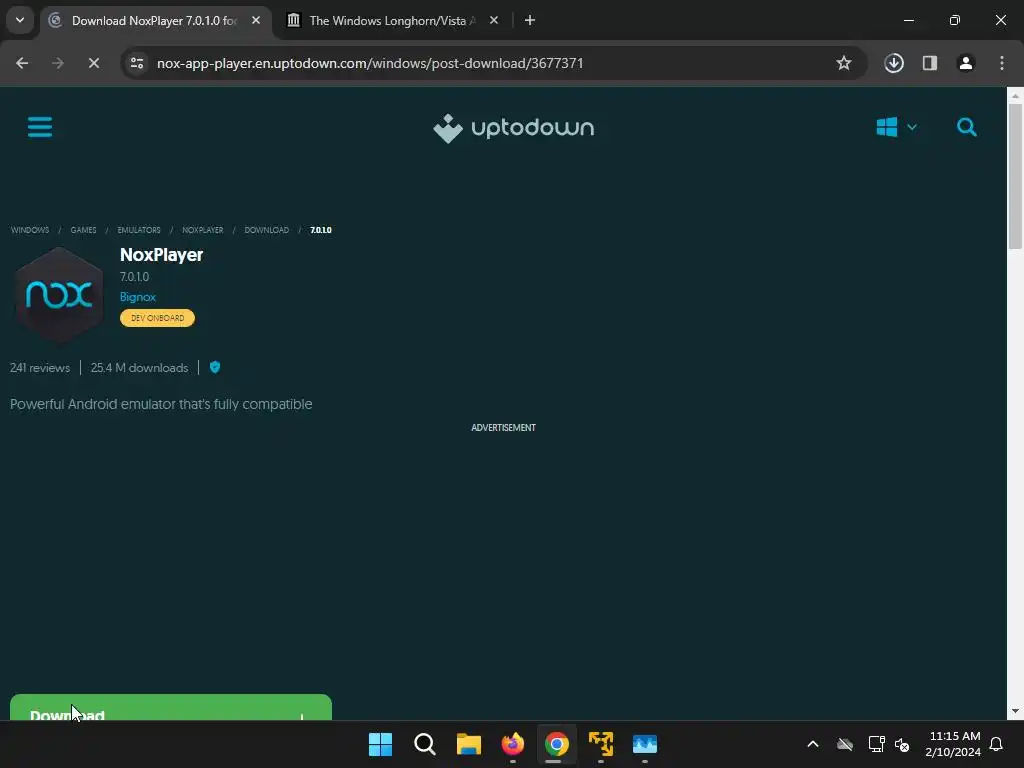The image size is (1024, 768).
Task: Open the Windows Start menu
Action: [380, 744]
